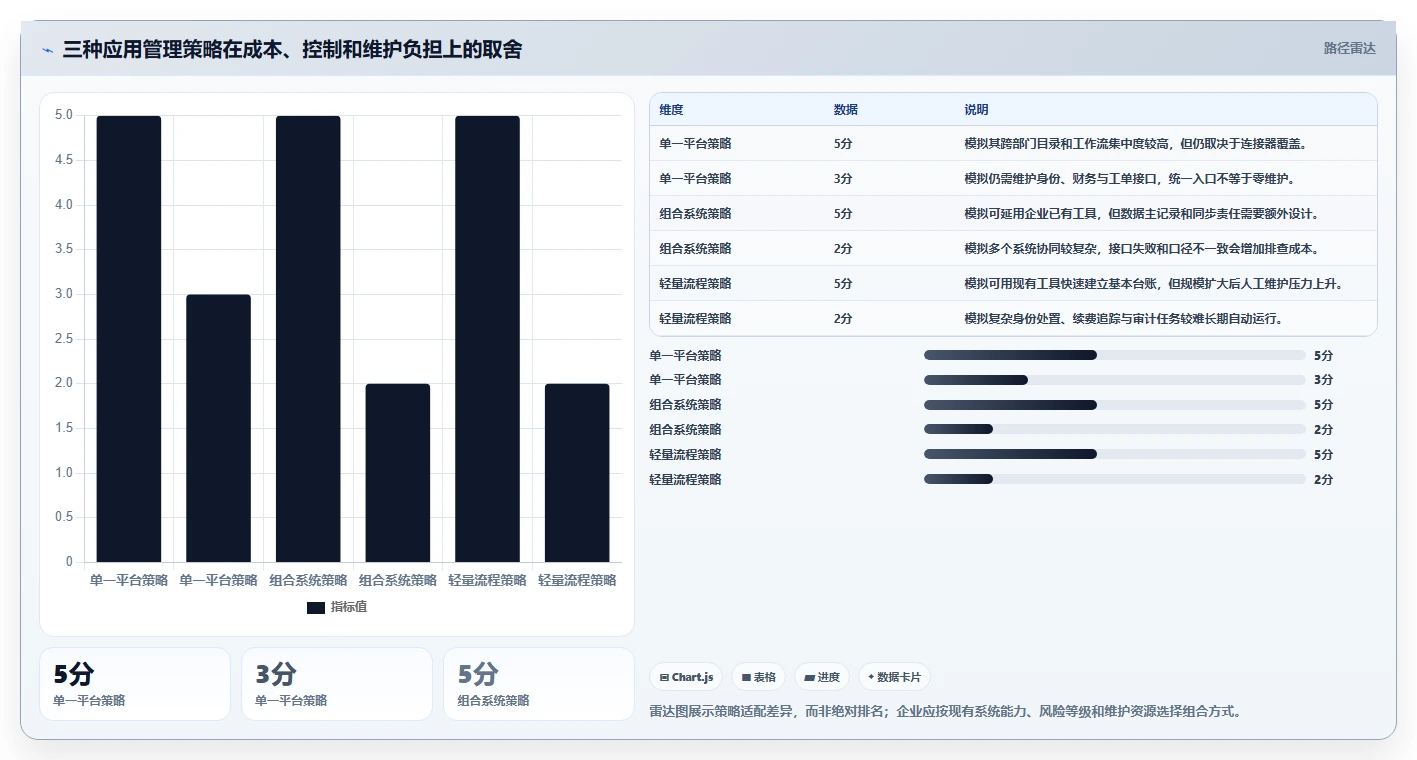Click the pulse icon beside the page title
Viewport: 1417px width, 760px height.
tap(47, 50)
